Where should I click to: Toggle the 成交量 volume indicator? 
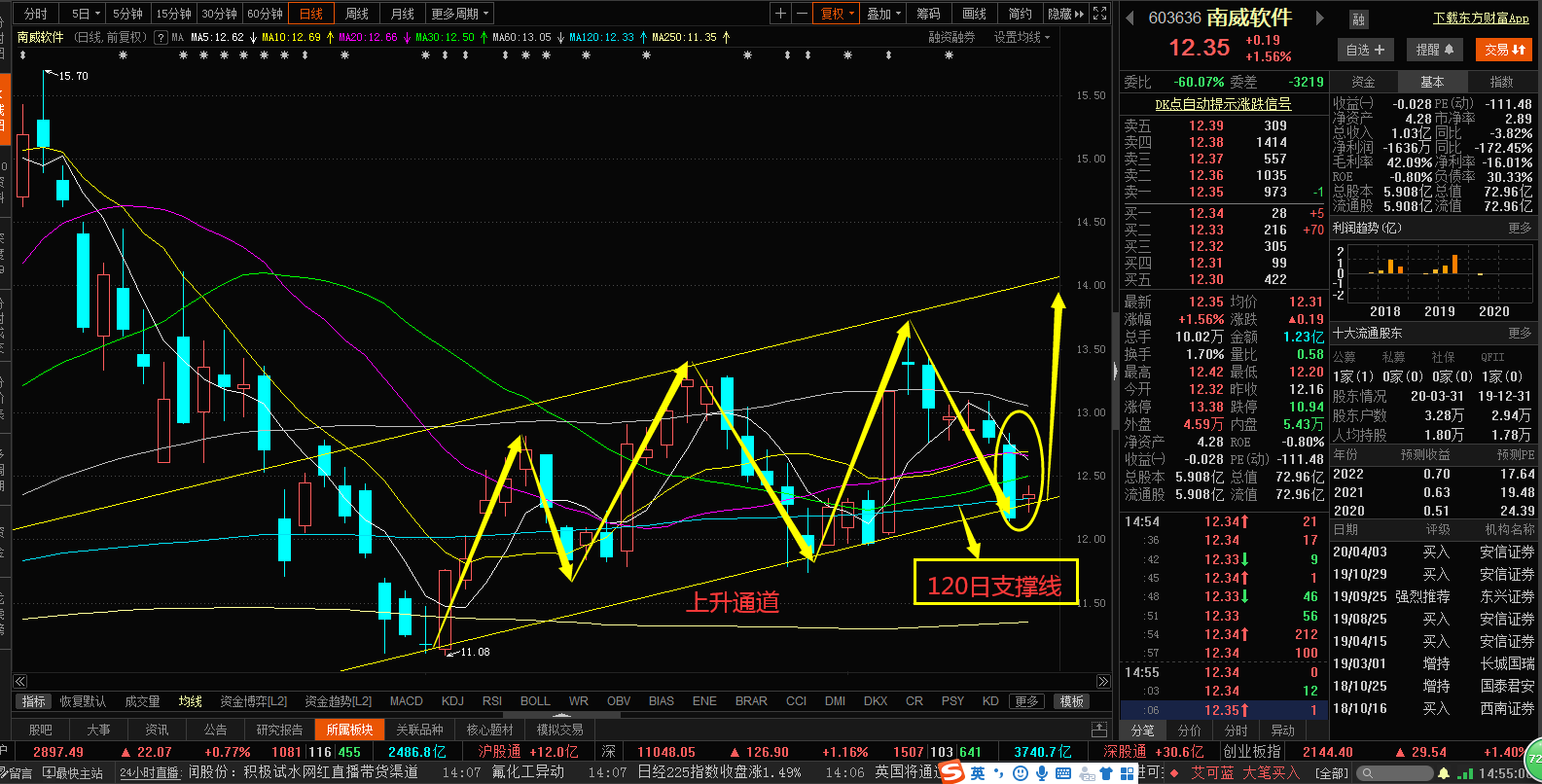click(x=142, y=701)
